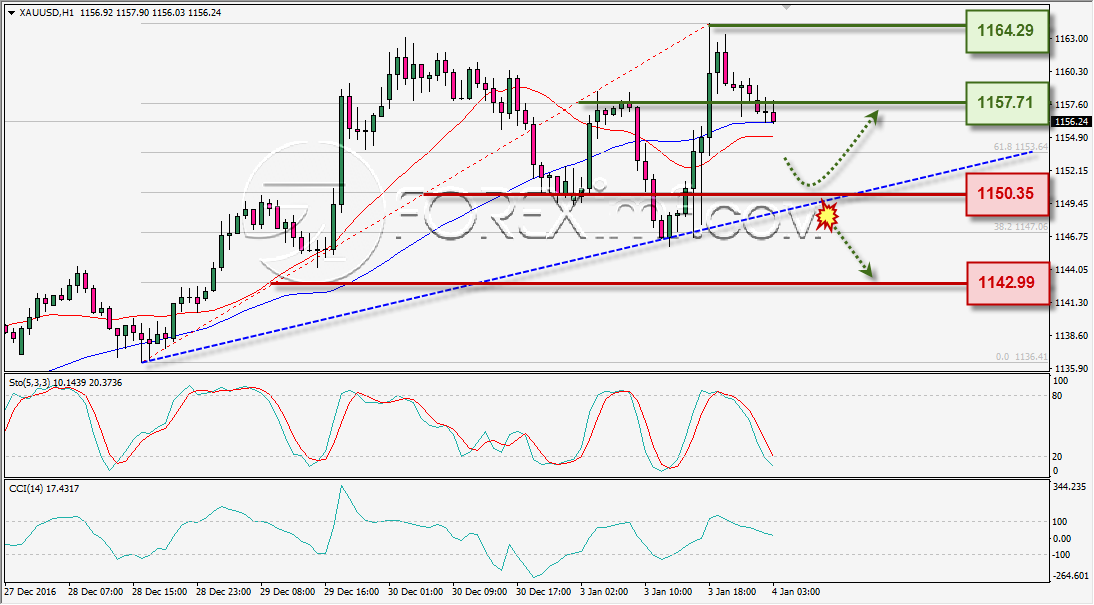This screenshot has width=1094, height=605.
Task: Click the 1154.90 price axis label
Action: [1071, 137]
